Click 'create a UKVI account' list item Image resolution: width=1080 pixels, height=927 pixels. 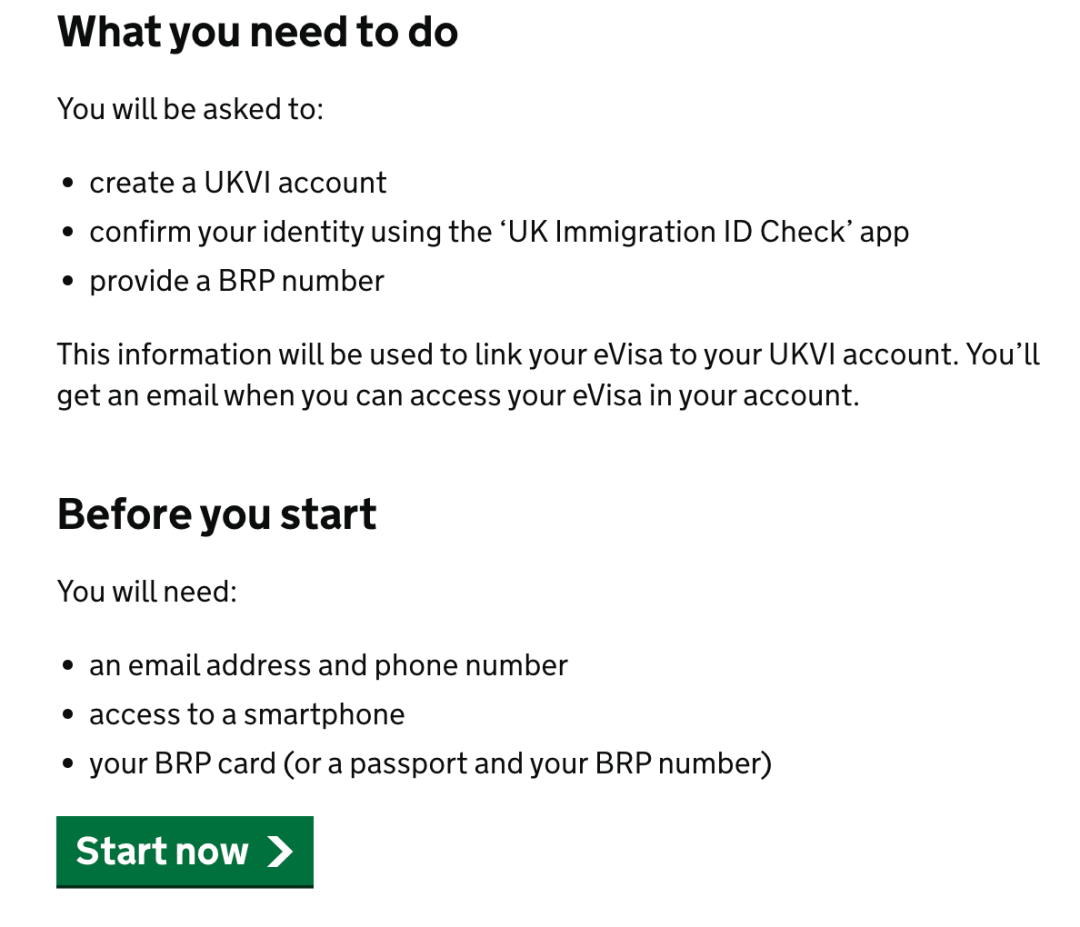click(x=237, y=183)
